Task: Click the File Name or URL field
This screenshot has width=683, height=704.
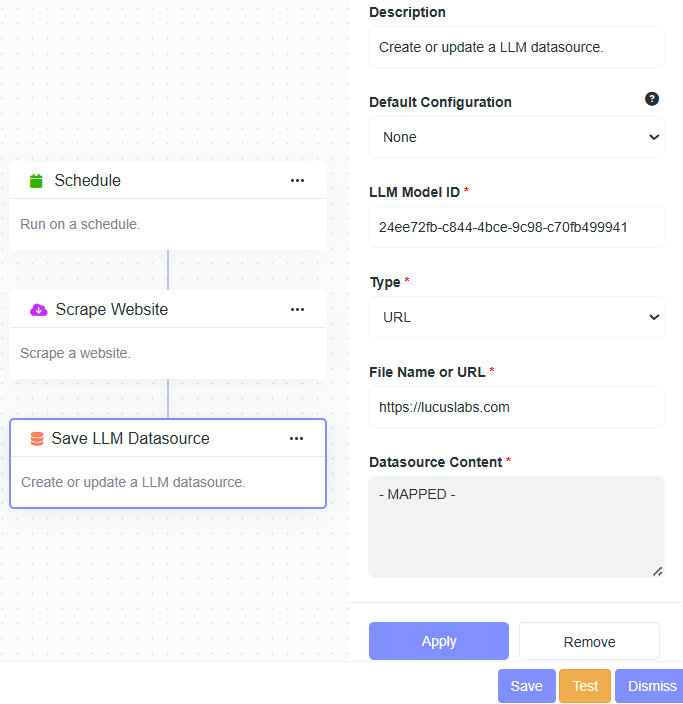Action: 516,407
